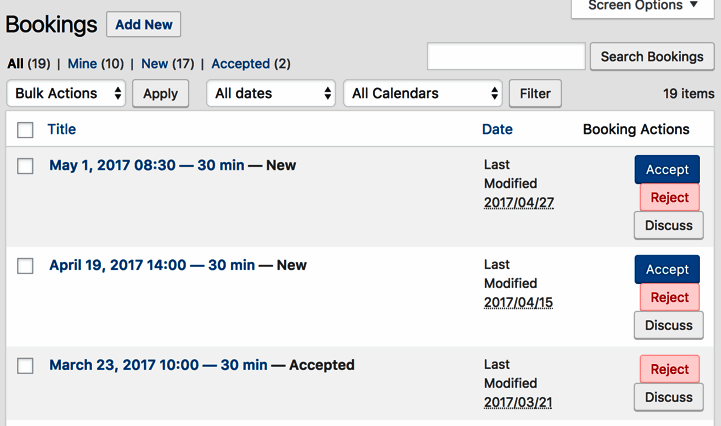View the Accepted bookings list

pyautogui.click(x=240, y=64)
